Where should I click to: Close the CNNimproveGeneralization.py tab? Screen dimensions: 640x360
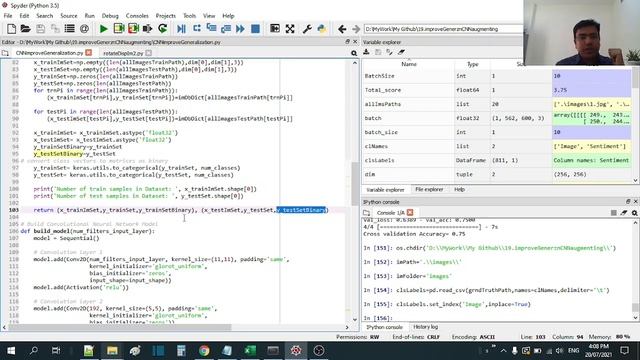click(x=89, y=53)
